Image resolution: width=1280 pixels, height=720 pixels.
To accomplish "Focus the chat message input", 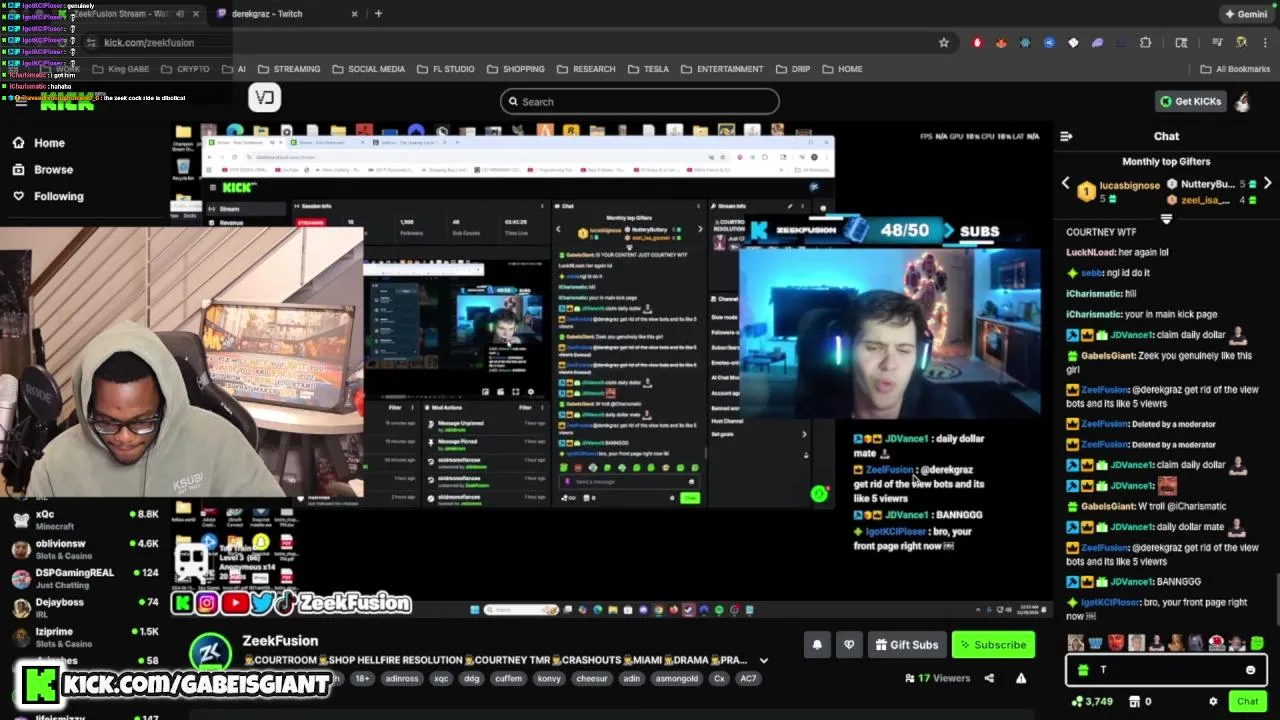I will click(1166, 670).
